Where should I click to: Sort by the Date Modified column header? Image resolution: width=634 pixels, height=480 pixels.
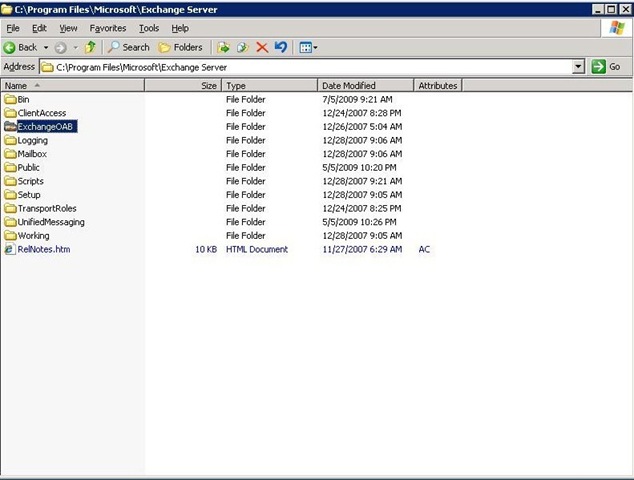tap(366, 86)
